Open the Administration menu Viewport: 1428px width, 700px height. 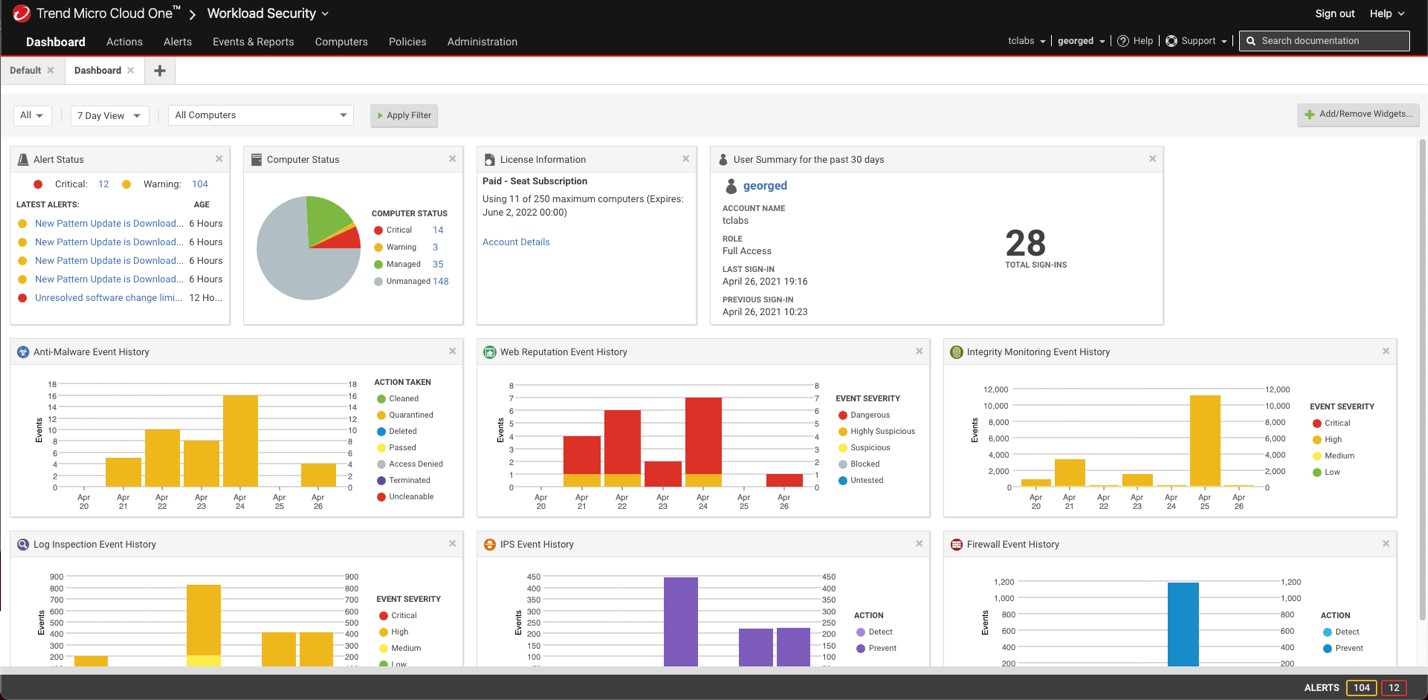coord(482,42)
